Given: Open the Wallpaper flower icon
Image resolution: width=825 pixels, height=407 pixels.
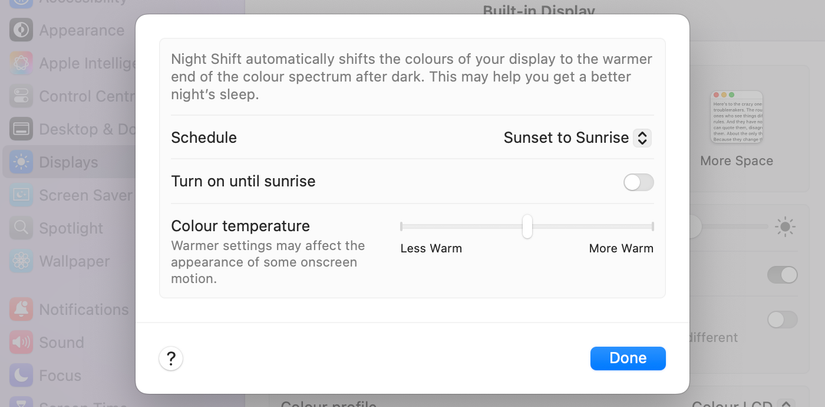Looking at the screenshot, I should click(x=21, y=261).
